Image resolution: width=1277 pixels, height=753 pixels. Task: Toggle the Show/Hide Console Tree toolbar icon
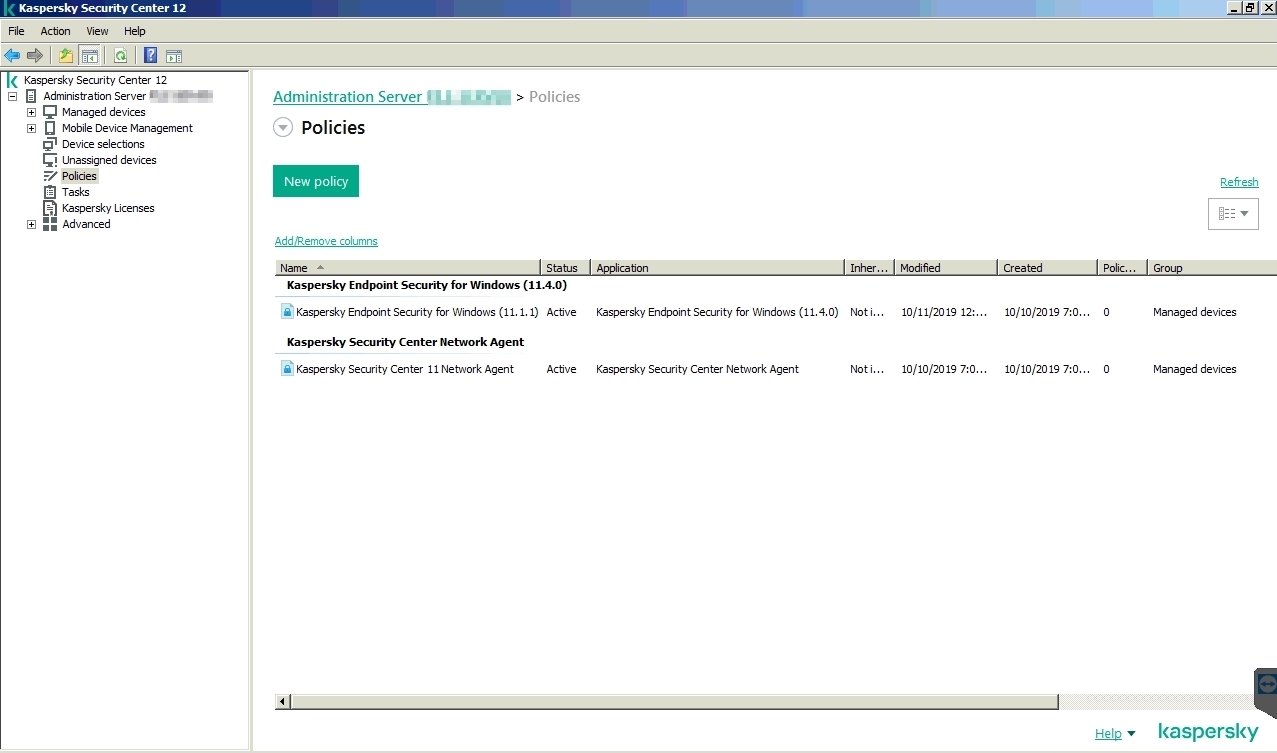point(90,56)
